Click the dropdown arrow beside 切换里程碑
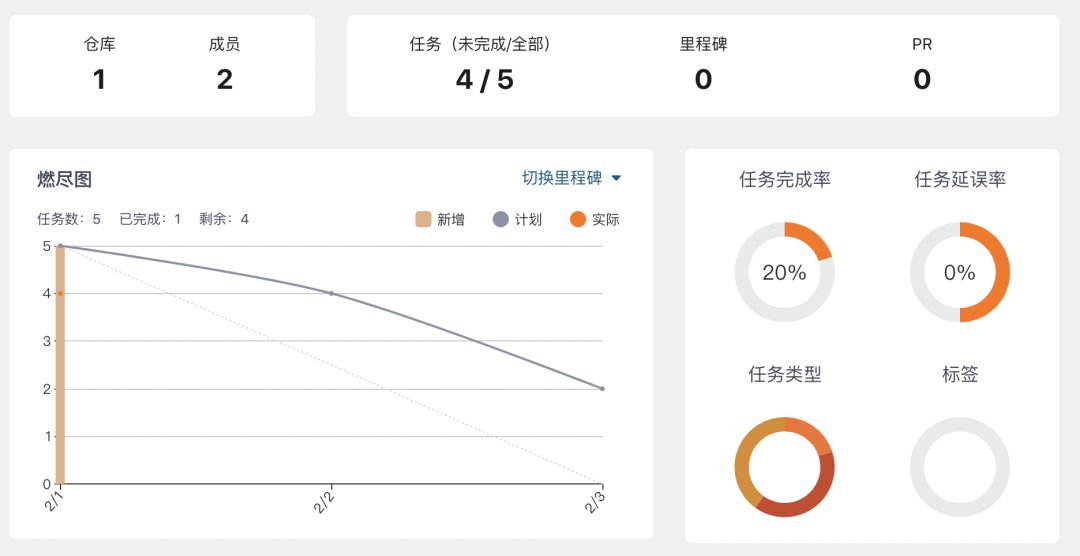1080x556 pixels. pyautogui.click(x=616, y=179)
